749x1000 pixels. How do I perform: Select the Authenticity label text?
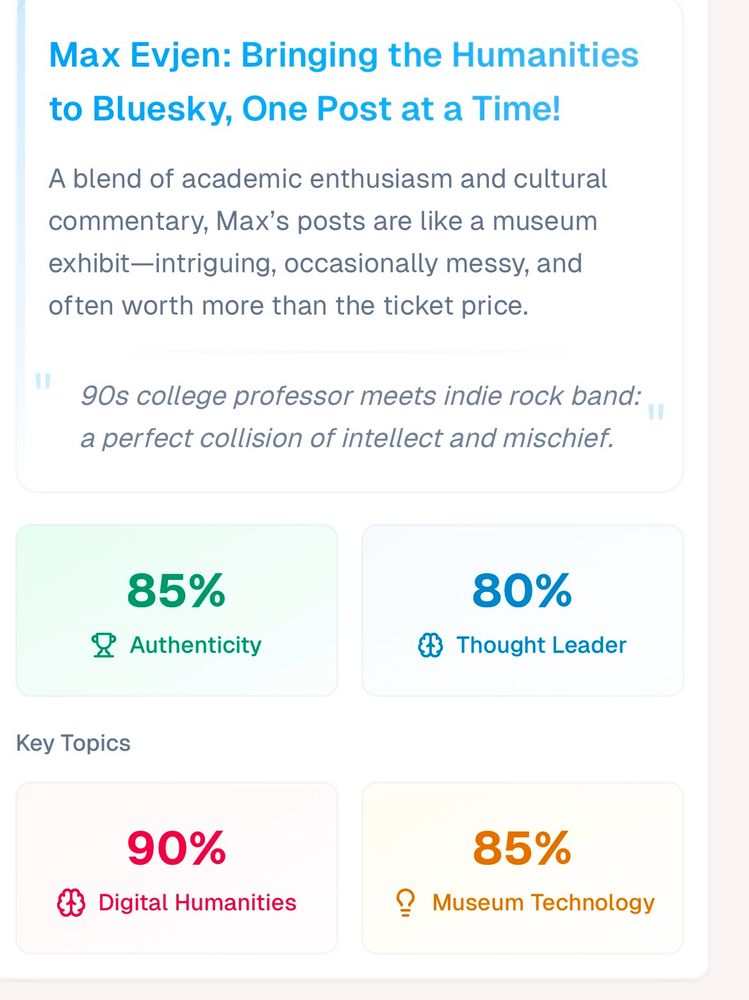click(195, 646)
